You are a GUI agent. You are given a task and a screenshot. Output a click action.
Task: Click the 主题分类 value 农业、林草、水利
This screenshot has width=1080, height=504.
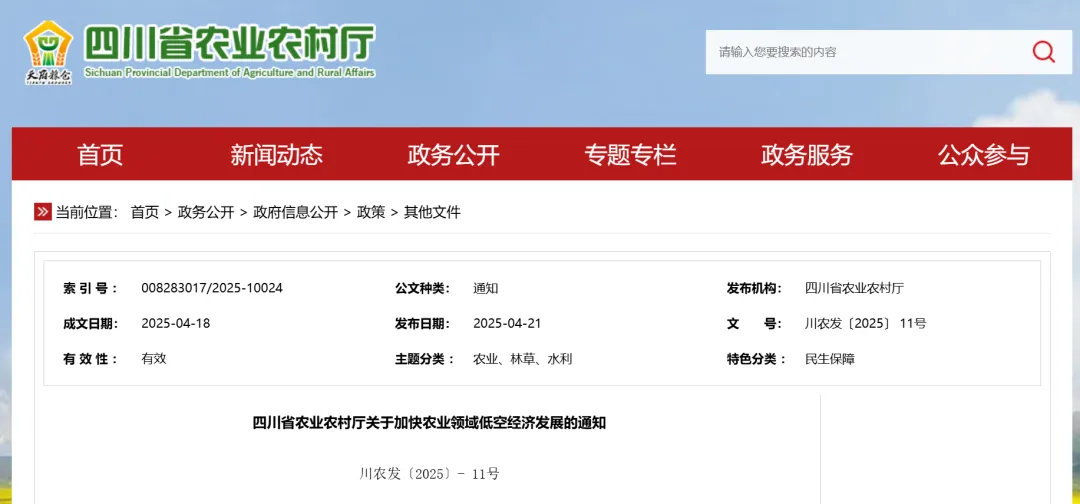[523, 359]
